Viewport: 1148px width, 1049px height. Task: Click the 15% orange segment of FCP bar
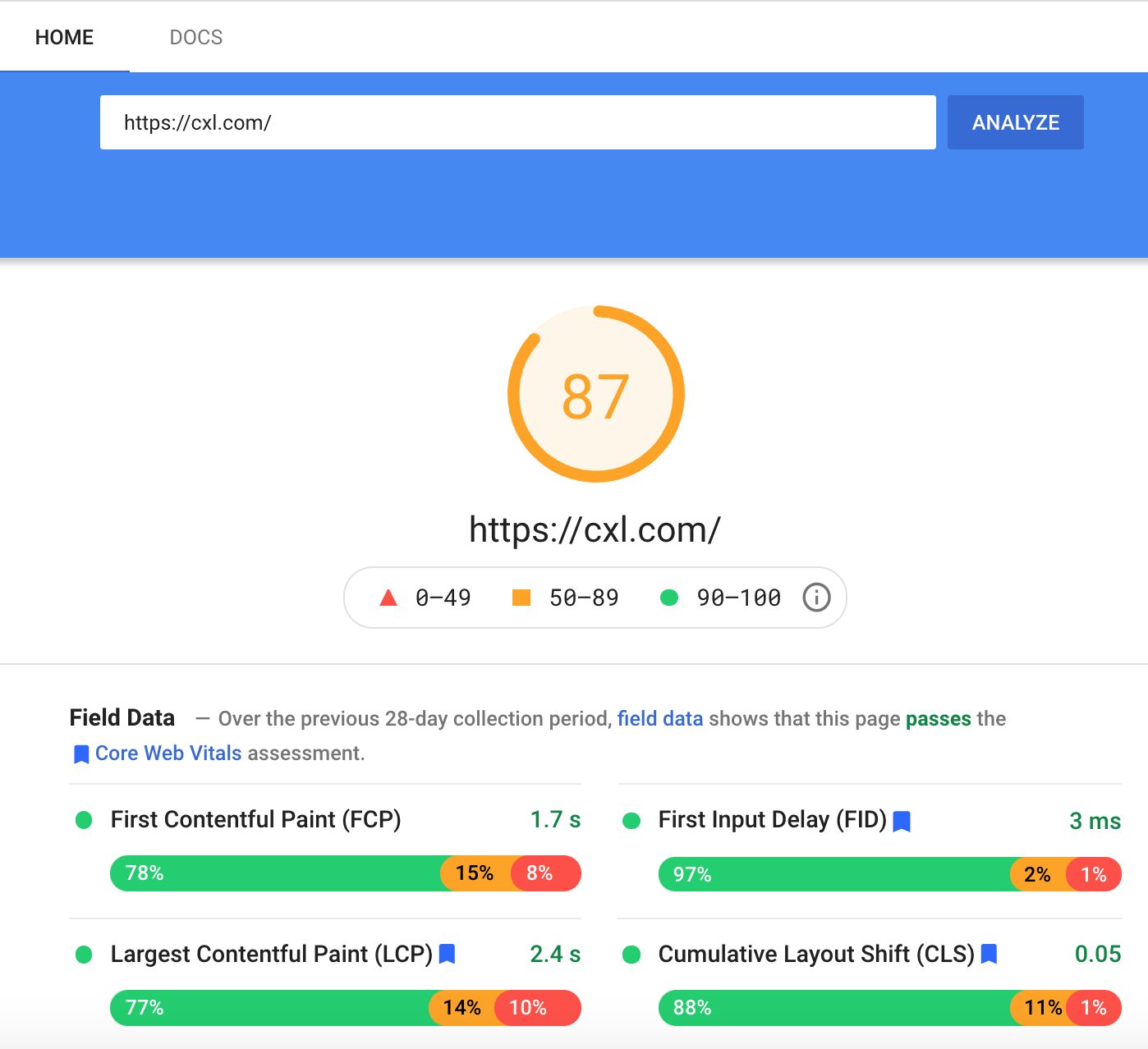[475, 873]
